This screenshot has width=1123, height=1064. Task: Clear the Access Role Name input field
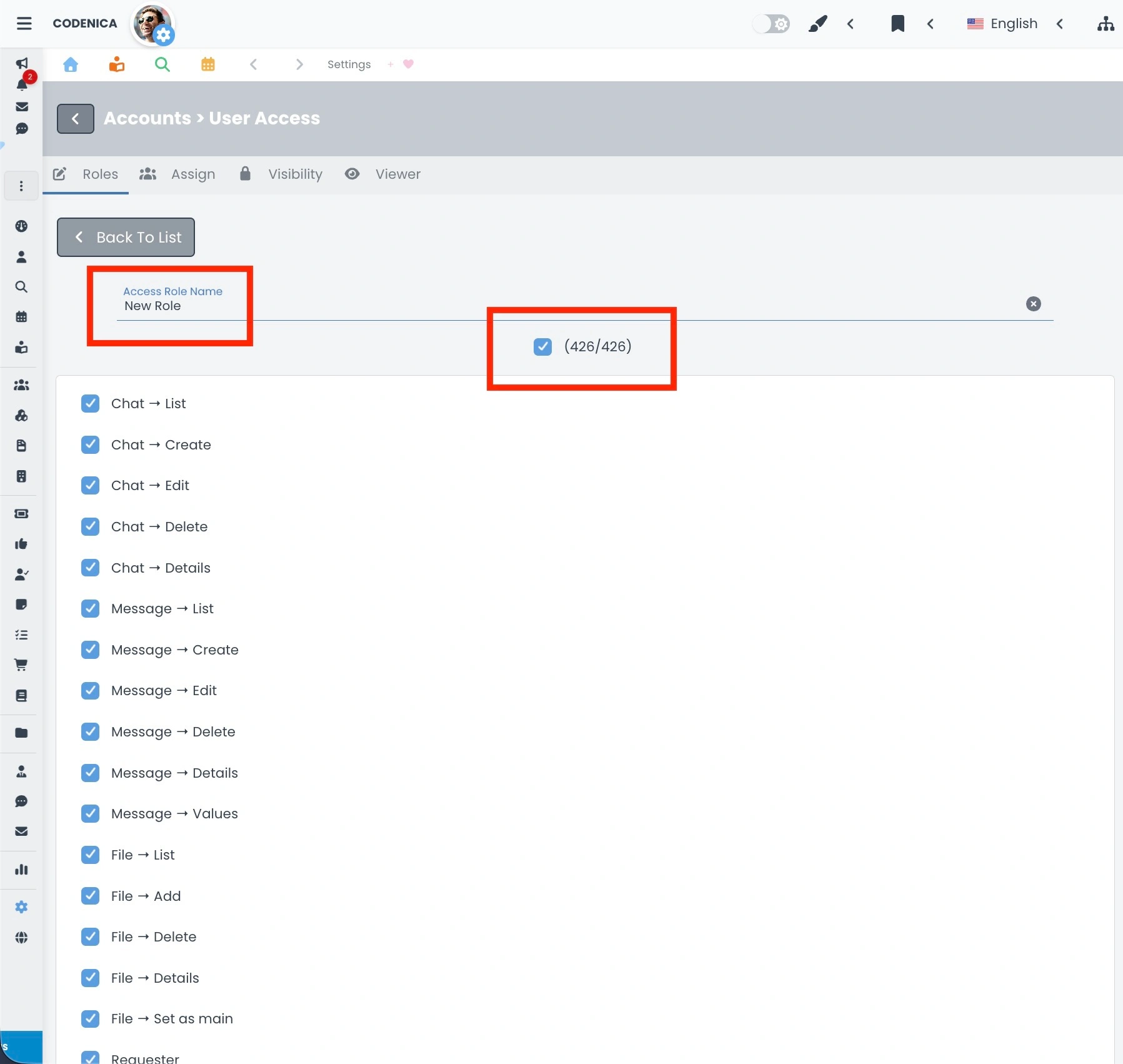pyautogui.click(x=1034, y=304)
